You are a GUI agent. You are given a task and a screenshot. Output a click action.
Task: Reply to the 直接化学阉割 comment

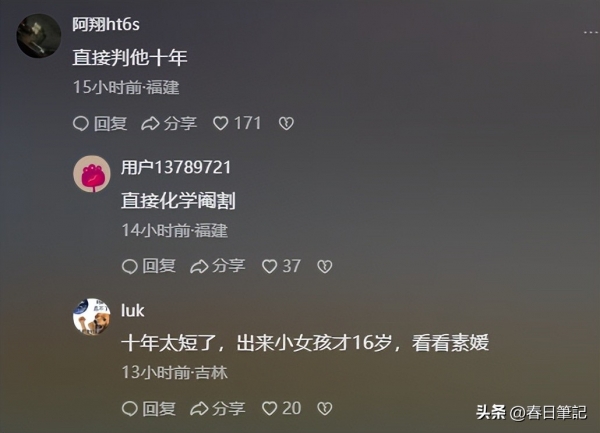click(148, 266)
